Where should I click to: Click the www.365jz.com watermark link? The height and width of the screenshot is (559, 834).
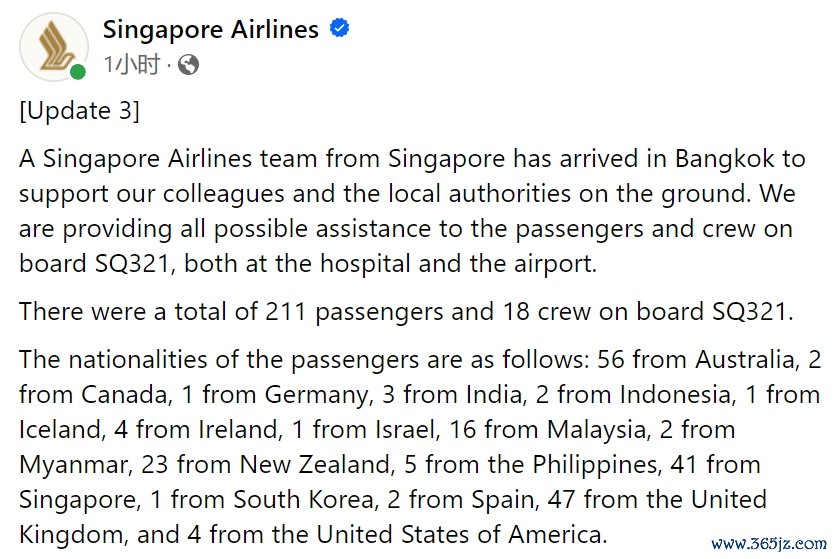coord(769,543)
